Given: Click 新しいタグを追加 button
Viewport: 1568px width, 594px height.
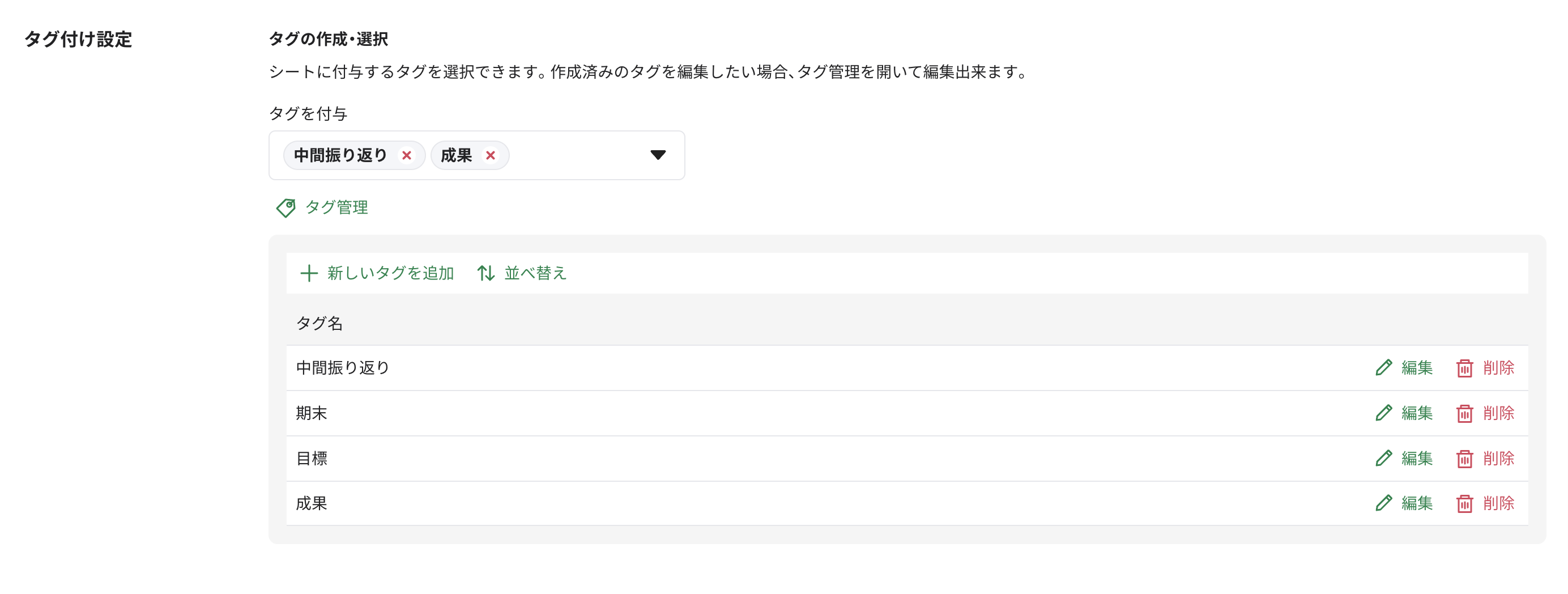Looking at the screenshot, I should pos(390,273).
